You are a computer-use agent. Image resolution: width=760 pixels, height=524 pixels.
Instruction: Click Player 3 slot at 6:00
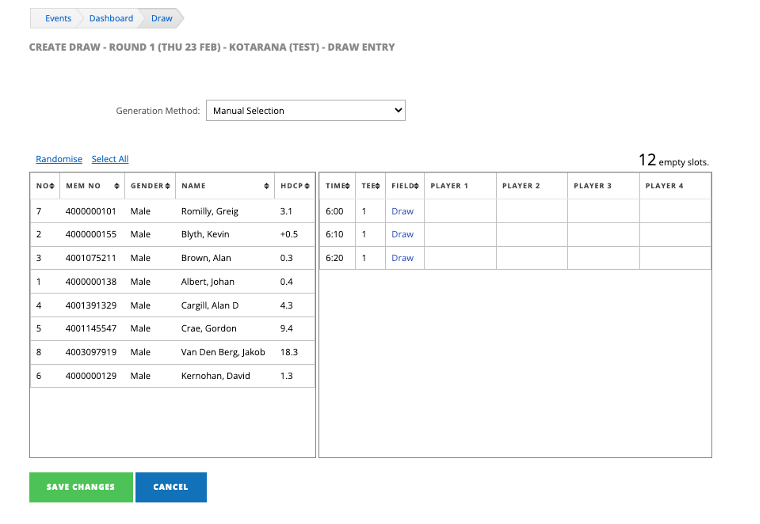point(603,211)
